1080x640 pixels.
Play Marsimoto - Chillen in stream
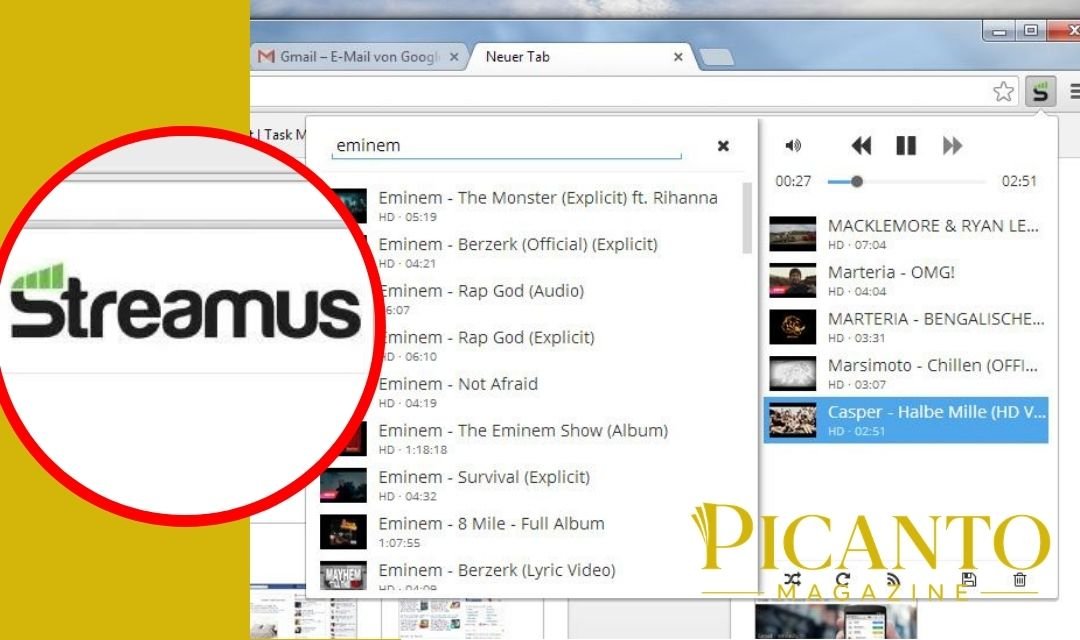(x=906, y=373)
